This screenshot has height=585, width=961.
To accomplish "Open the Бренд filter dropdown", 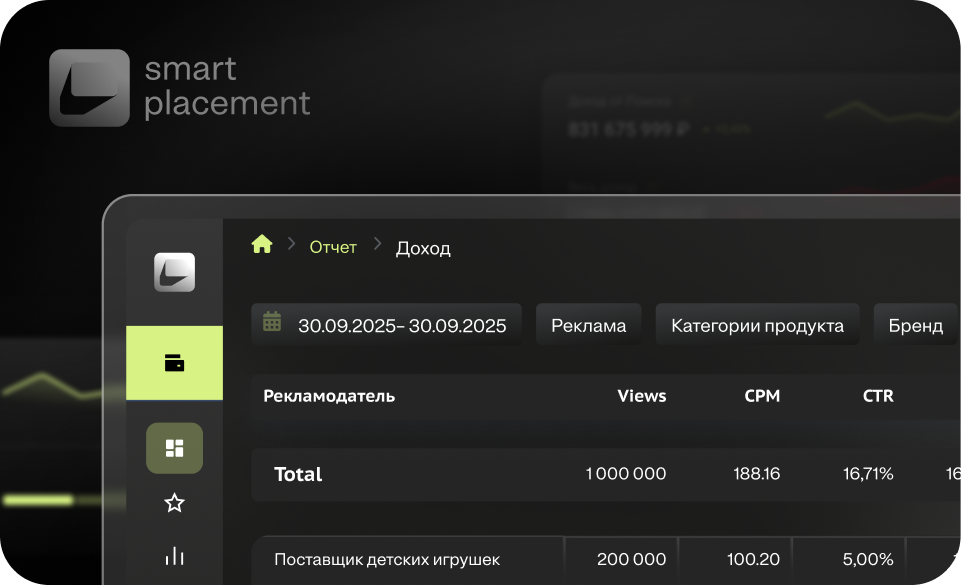I will 916,323.
